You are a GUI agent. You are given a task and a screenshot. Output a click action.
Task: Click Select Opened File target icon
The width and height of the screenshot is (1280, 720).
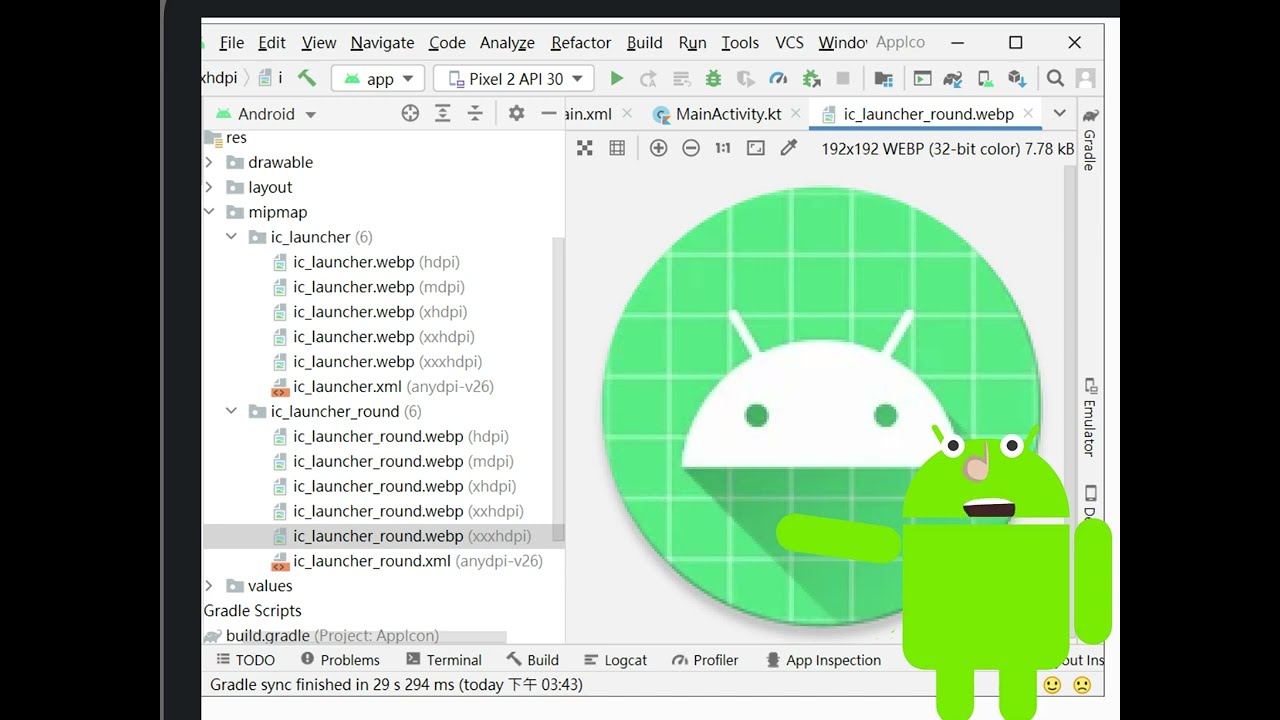coord(410,114)
